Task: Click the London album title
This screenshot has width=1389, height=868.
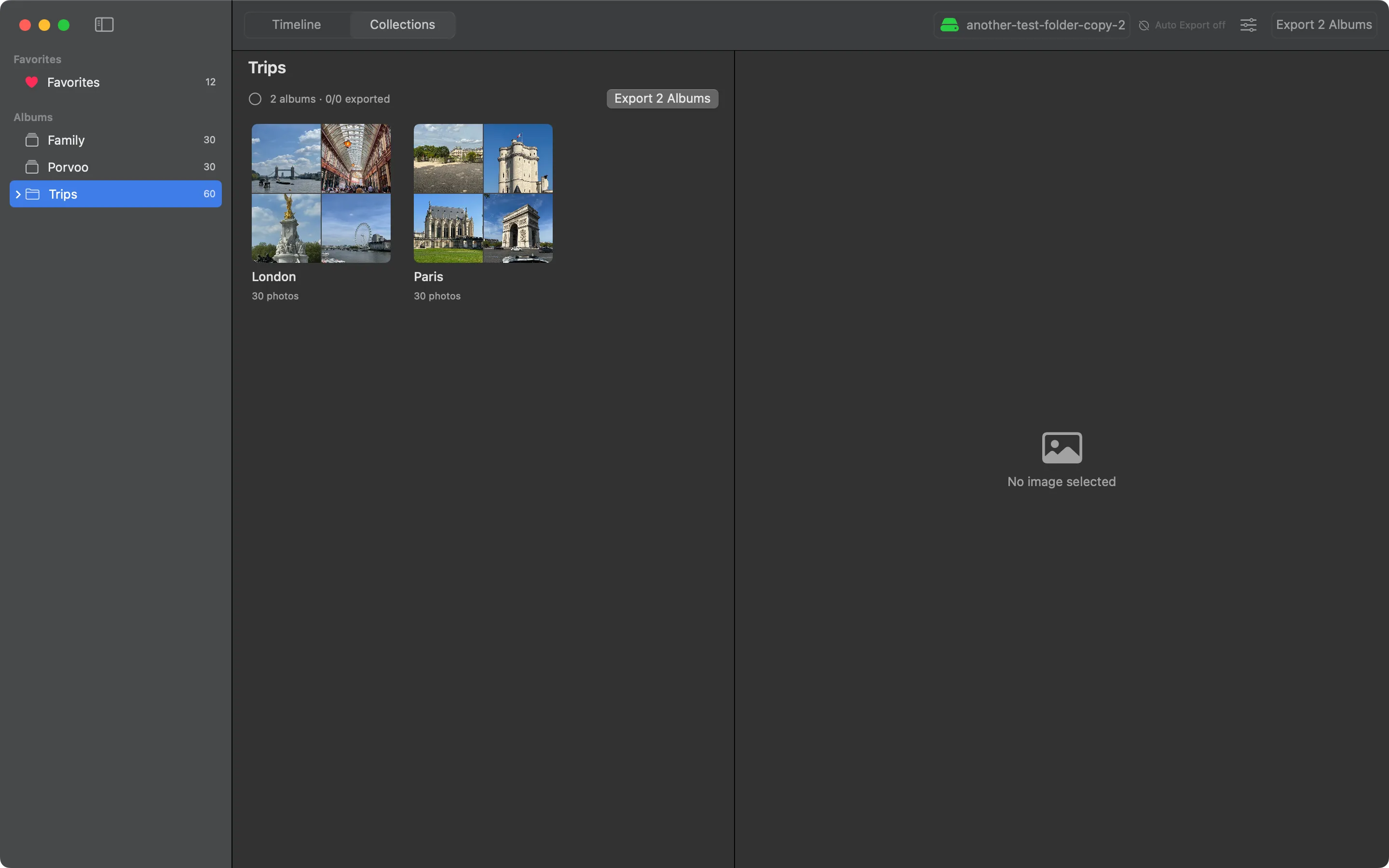Action: point(274,277)
